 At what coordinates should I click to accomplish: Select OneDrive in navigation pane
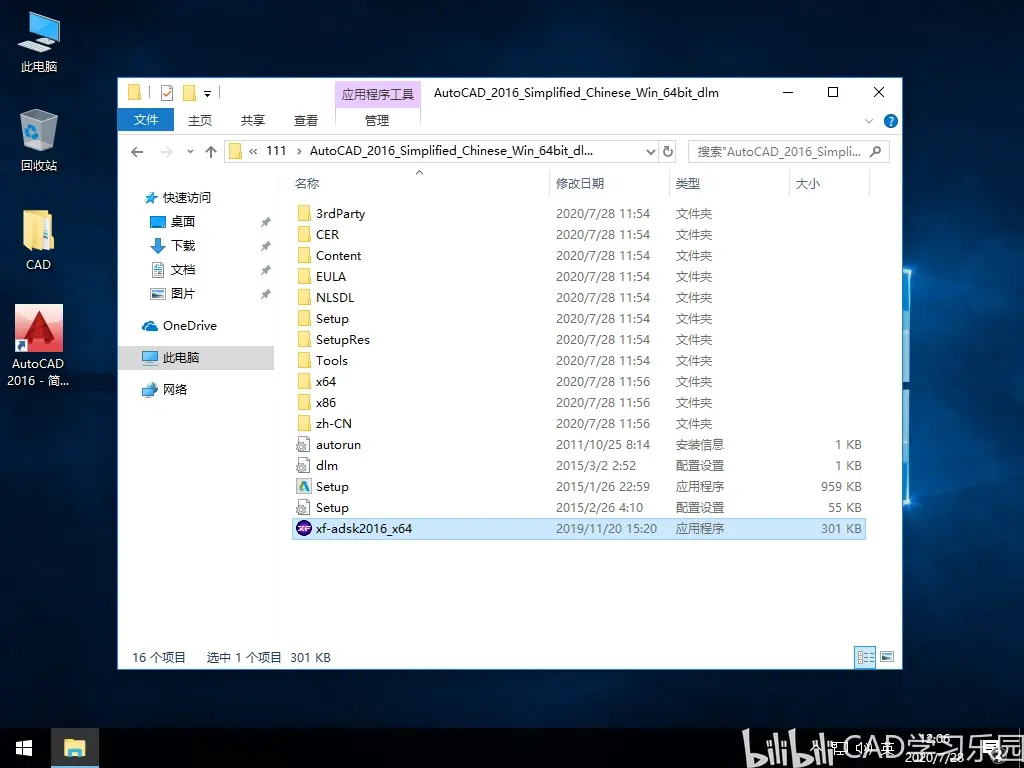[x=189, y=325]
